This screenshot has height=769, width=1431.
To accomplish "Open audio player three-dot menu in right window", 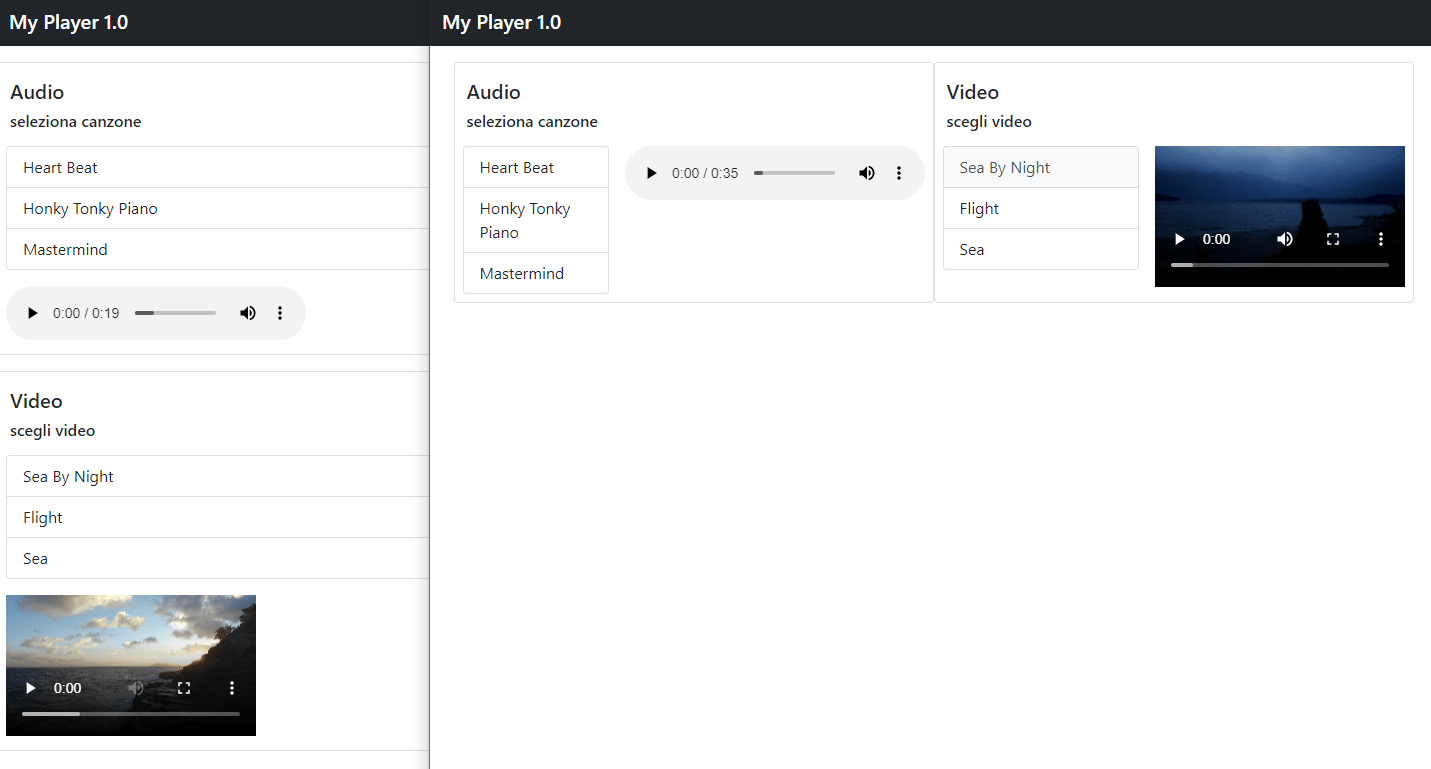I will [899, 173].
